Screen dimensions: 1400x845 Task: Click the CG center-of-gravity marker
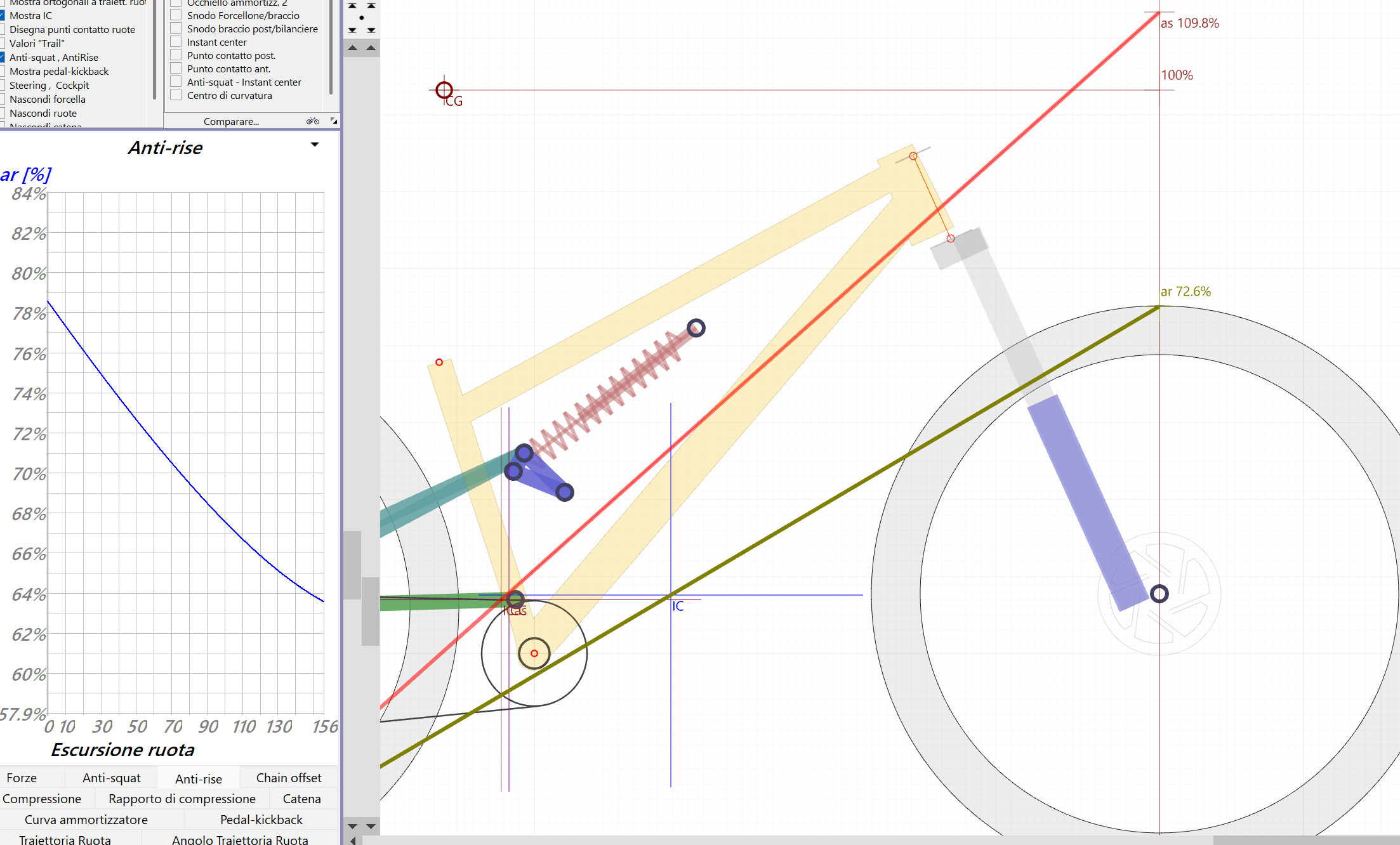point(444,90)
